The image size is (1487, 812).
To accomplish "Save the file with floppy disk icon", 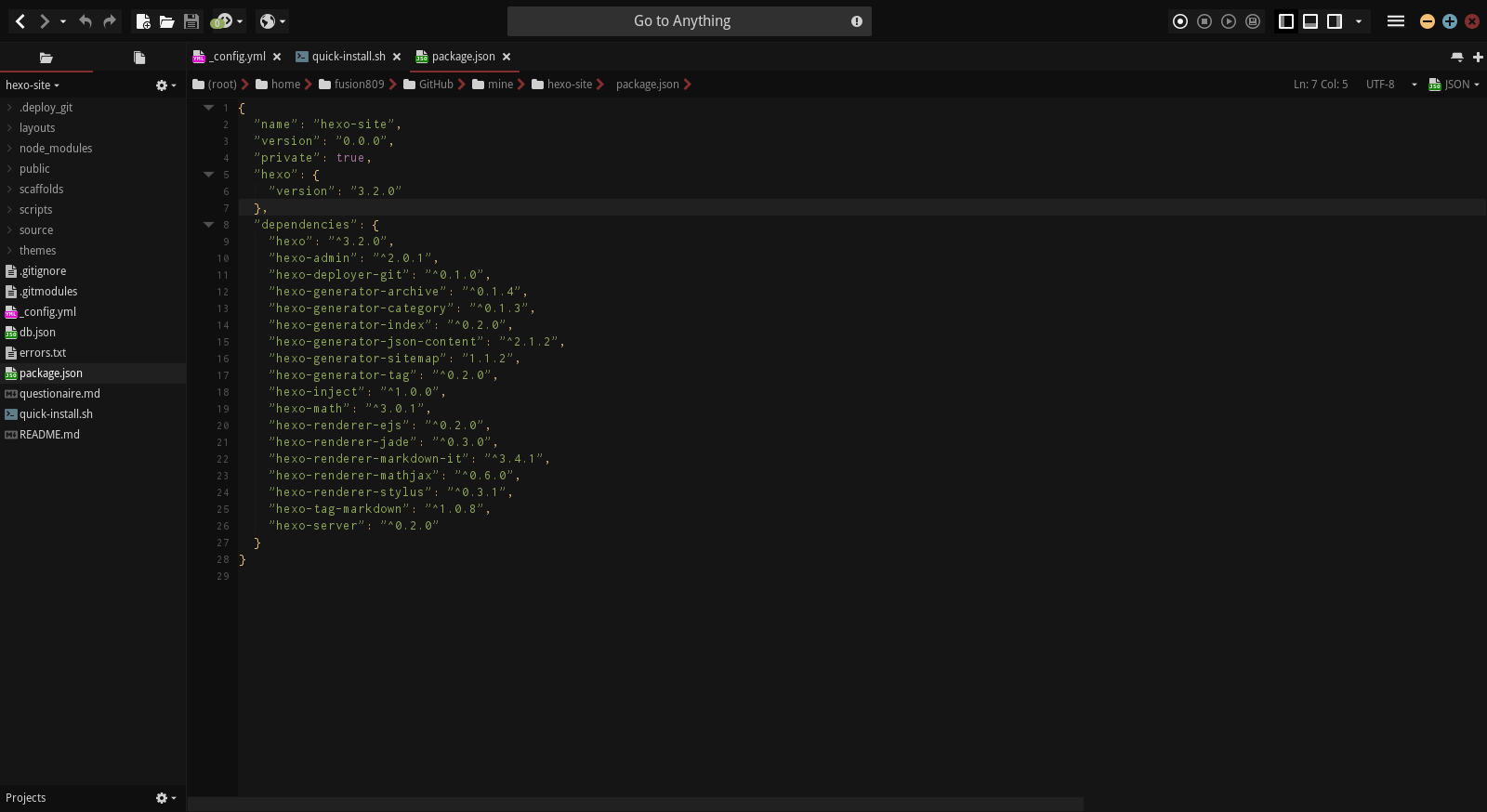I will coord(191,20).
